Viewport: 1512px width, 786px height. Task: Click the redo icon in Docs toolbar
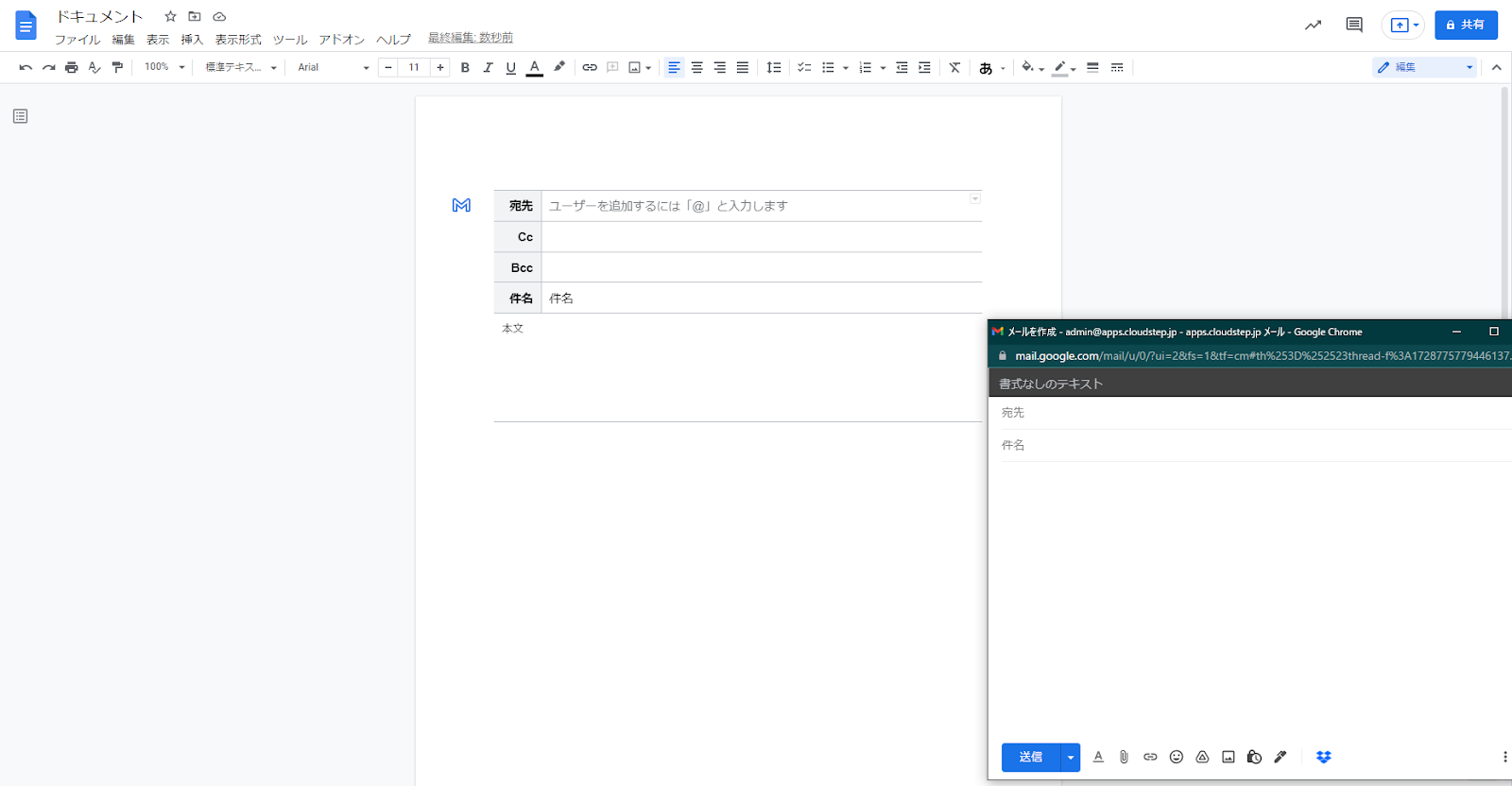click(48, 67)
